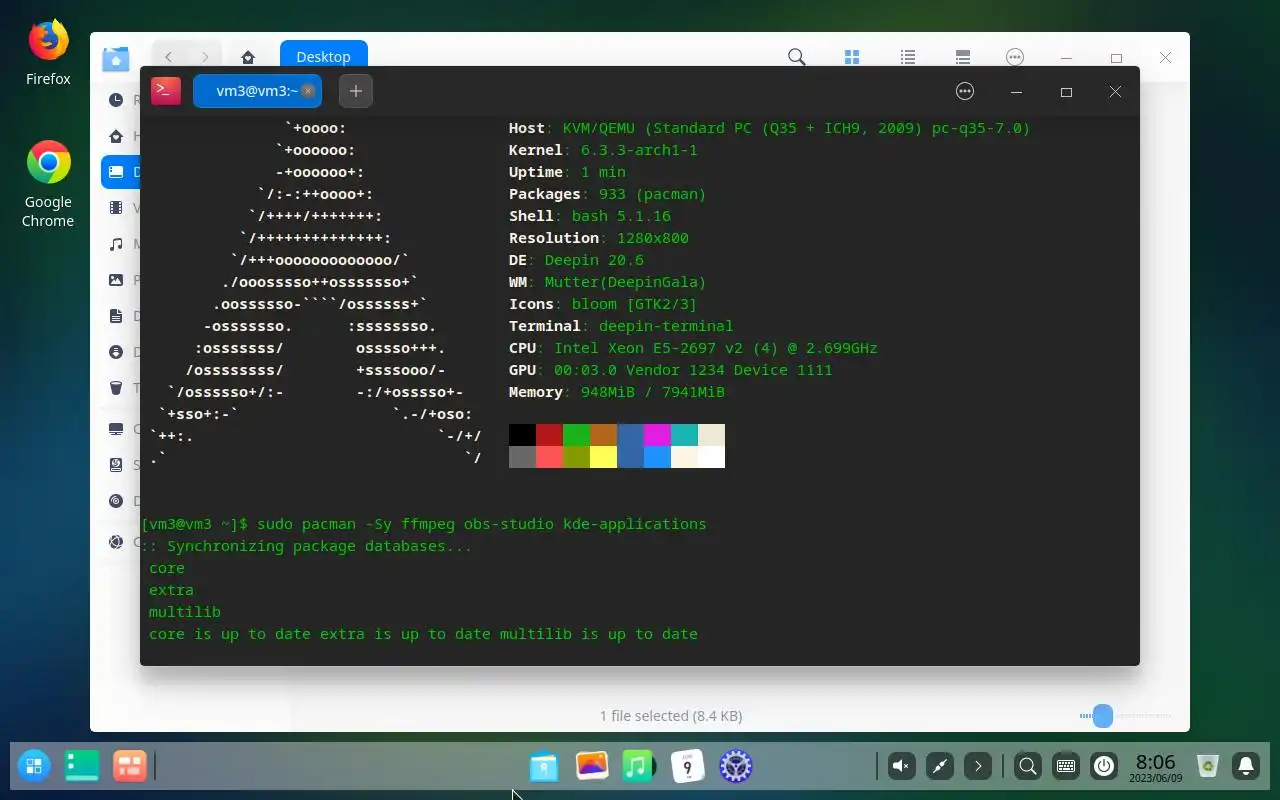
Task: Open file manager options menu (three dots)
Action: (x=1015, y=57)
